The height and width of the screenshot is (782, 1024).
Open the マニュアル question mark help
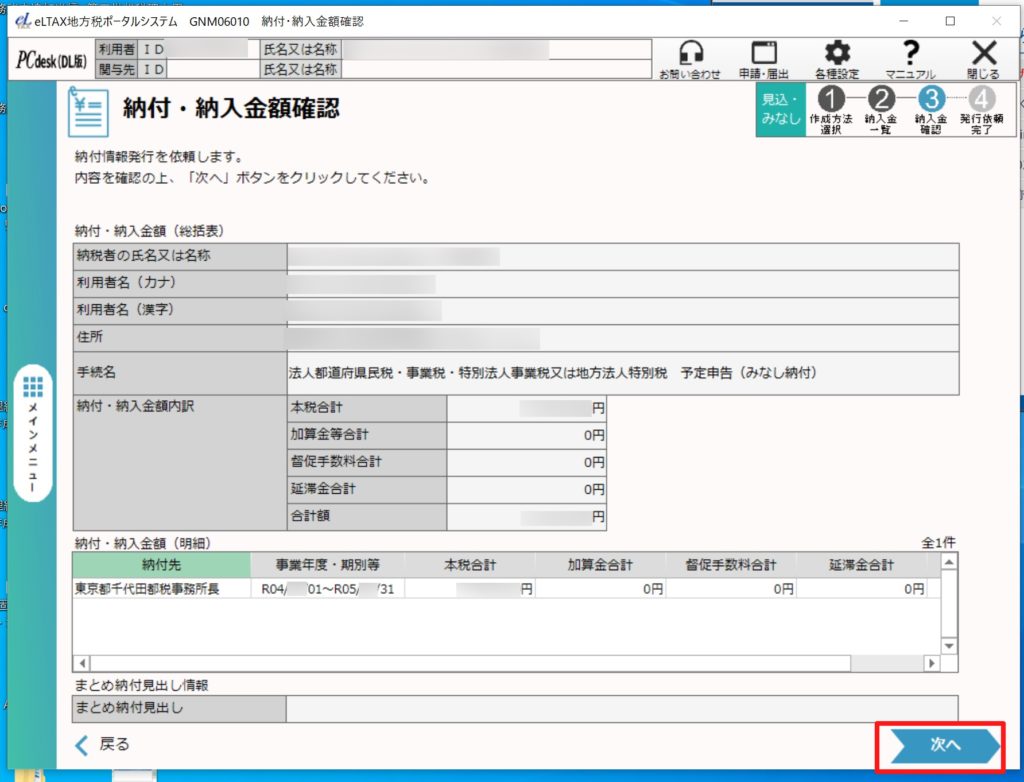[x=910, y=59]
